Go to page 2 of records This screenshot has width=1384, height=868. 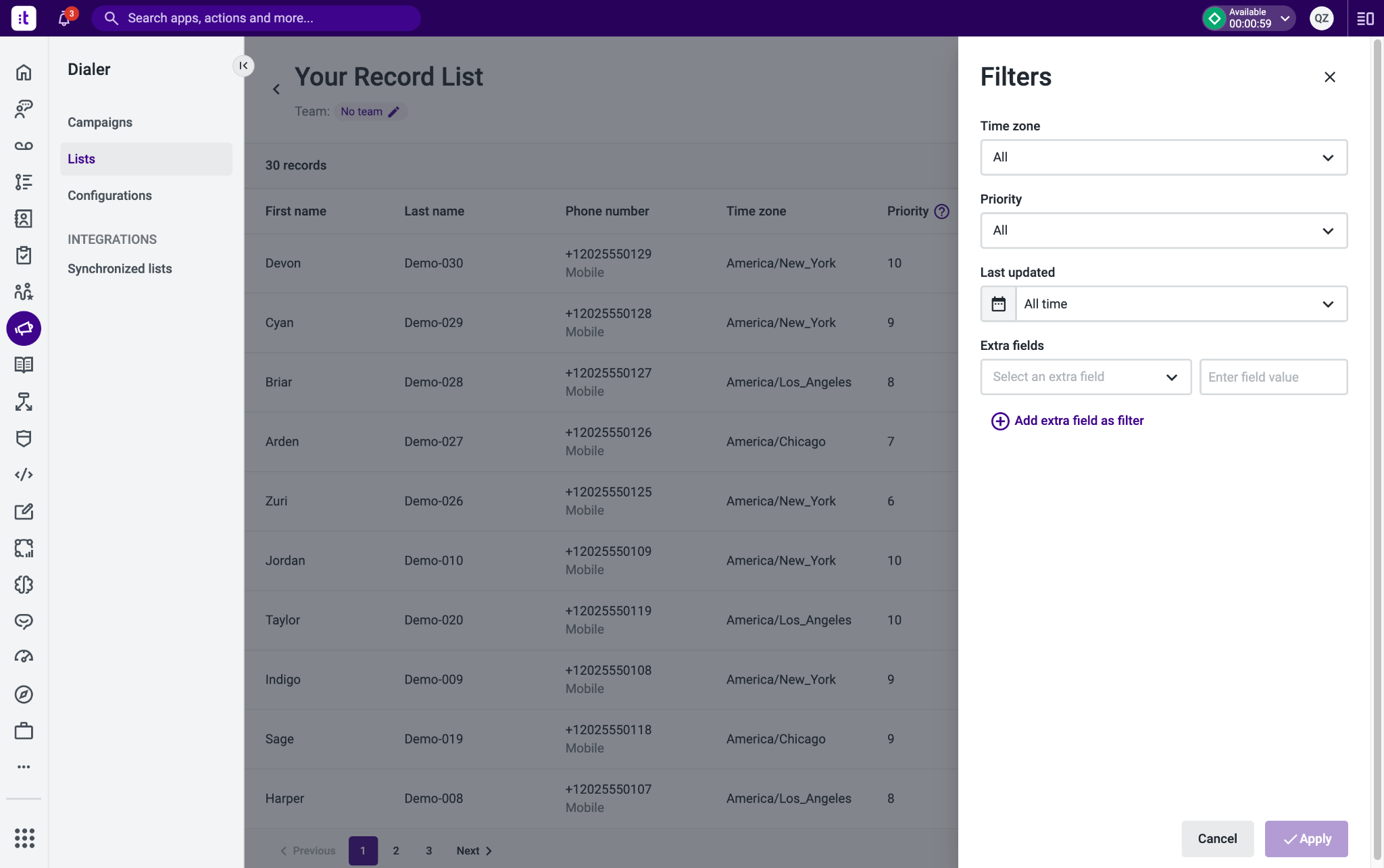(396, 850)
